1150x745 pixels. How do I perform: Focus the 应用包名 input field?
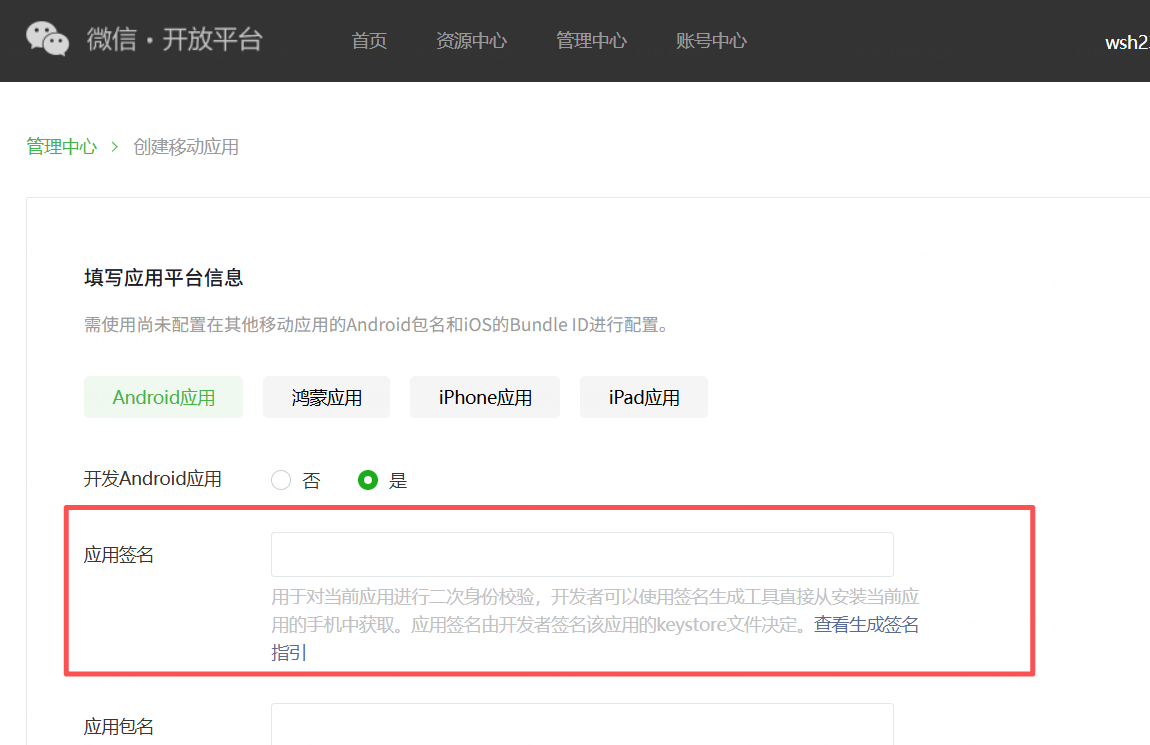(x=582, y=724)
